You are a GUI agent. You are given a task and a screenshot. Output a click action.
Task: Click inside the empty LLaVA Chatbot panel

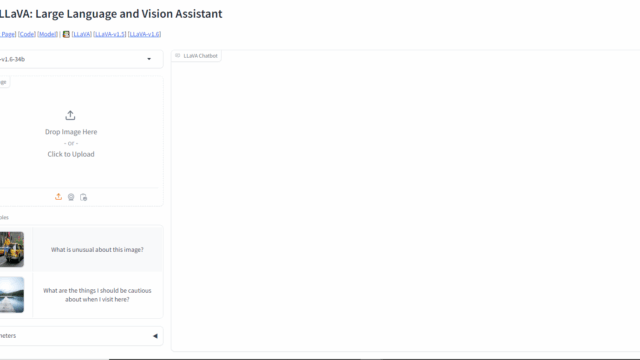[405, 204]
